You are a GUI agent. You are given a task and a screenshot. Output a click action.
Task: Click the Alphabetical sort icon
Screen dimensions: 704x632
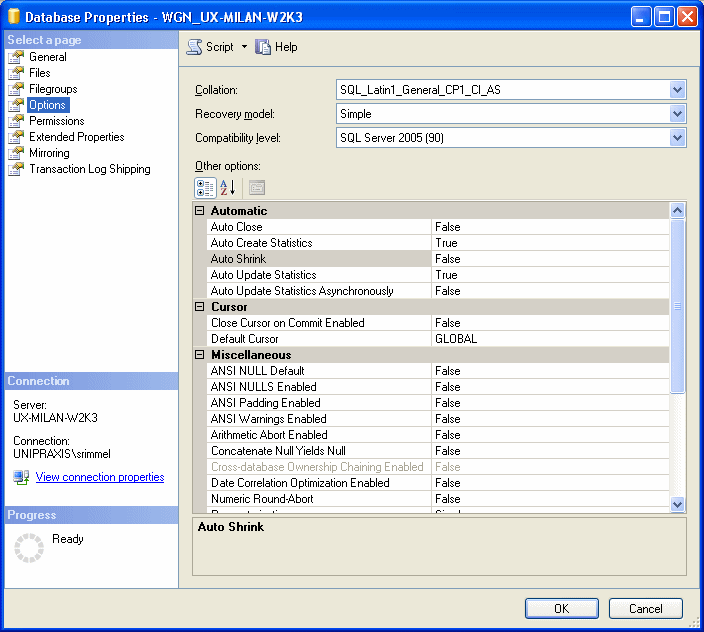(x=228, y=187)
